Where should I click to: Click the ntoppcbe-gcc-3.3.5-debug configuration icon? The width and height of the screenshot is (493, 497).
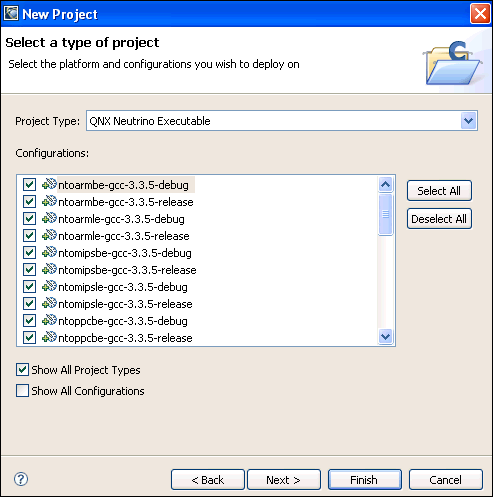click(49, 320)
